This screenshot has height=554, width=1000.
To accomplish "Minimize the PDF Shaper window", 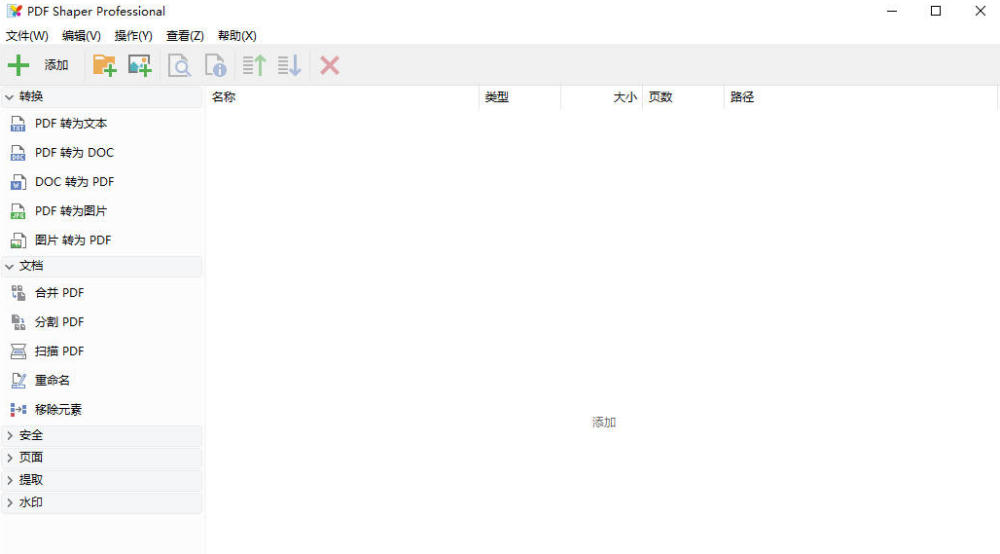I will click(x=892, y=11).
